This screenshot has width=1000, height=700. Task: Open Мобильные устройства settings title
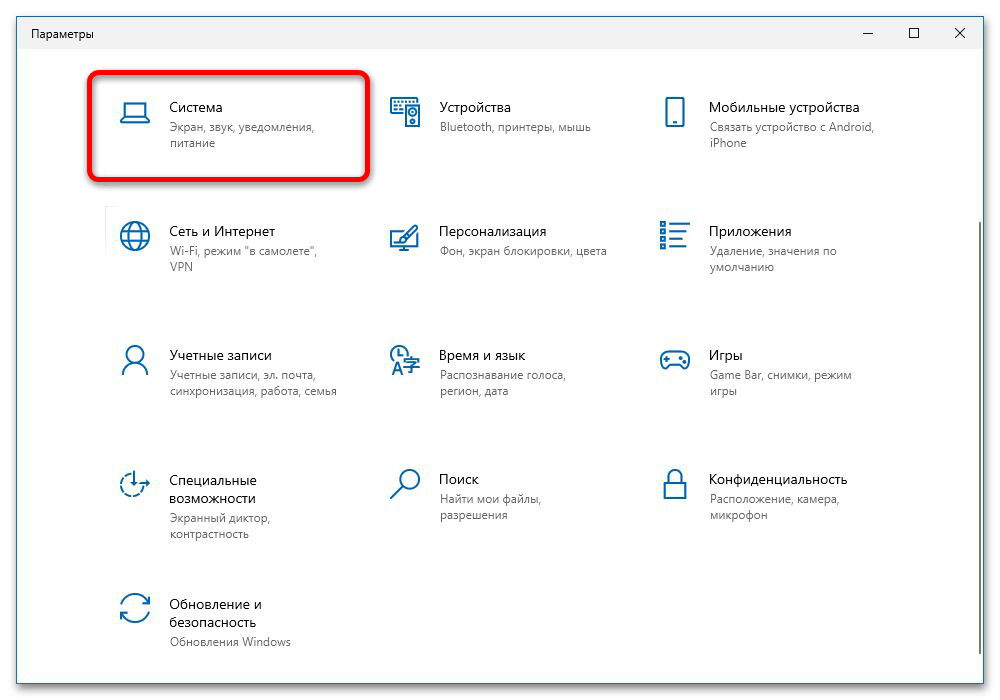click(784, 107)
